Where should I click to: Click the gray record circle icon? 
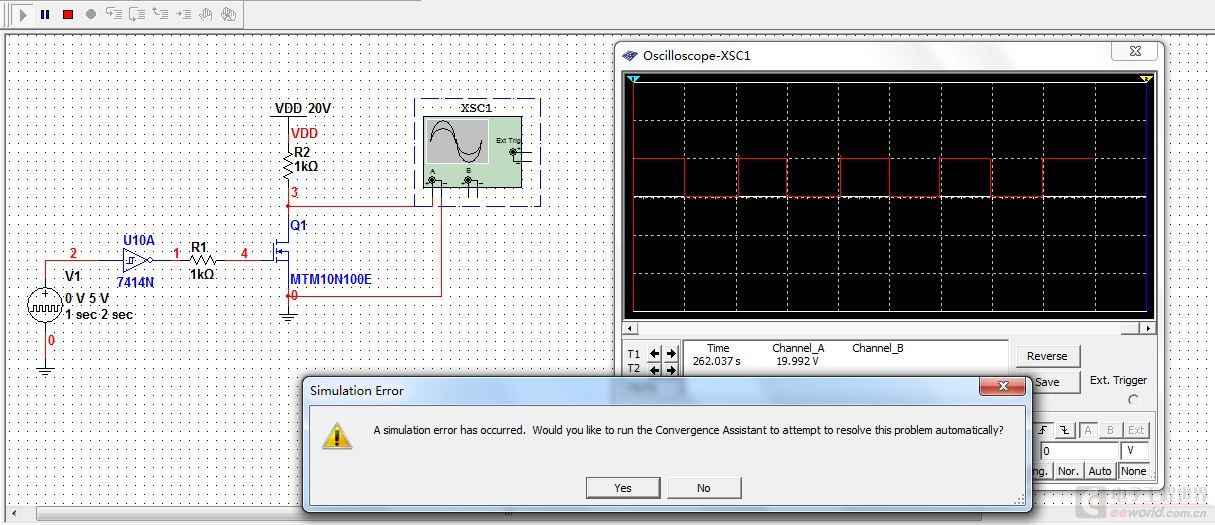[91, 15]
